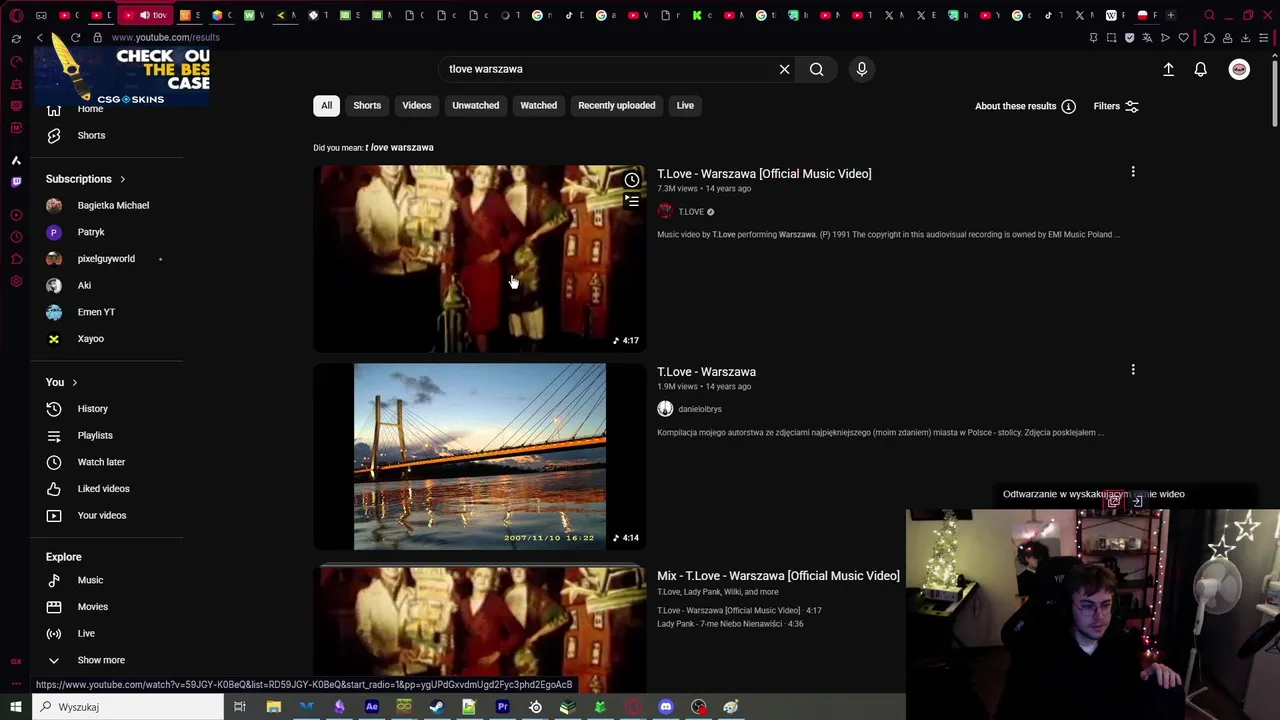Open Music under Explore
Viewport: 1280px width, 720px height.
[x=90, y=580]
